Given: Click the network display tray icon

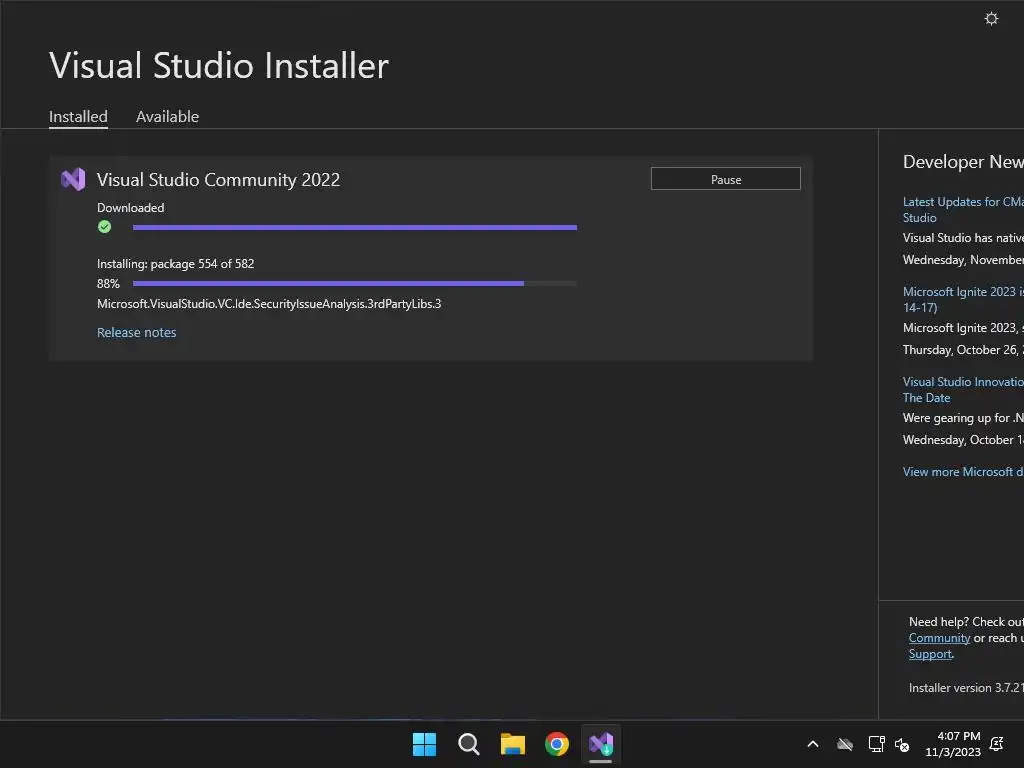Looking at the screenshot, I should [x=876, y=744].
